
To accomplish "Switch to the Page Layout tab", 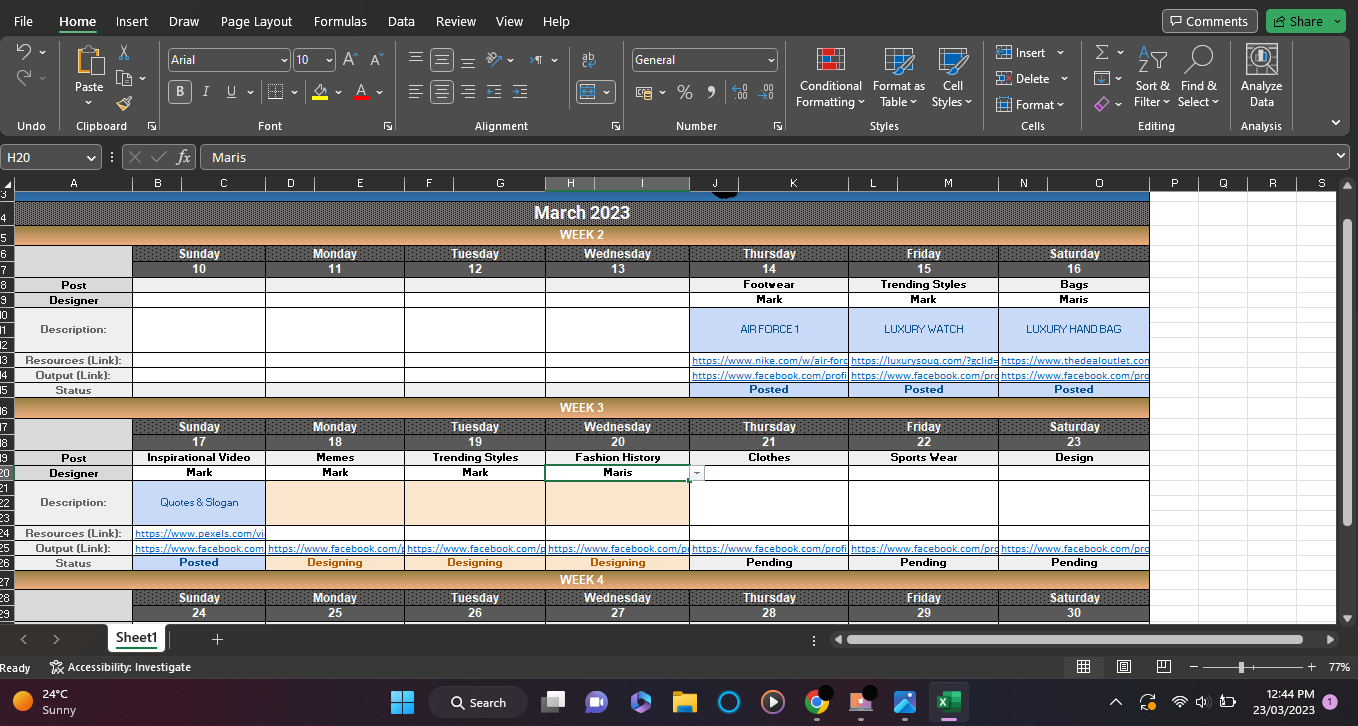I will pos(256,21).
